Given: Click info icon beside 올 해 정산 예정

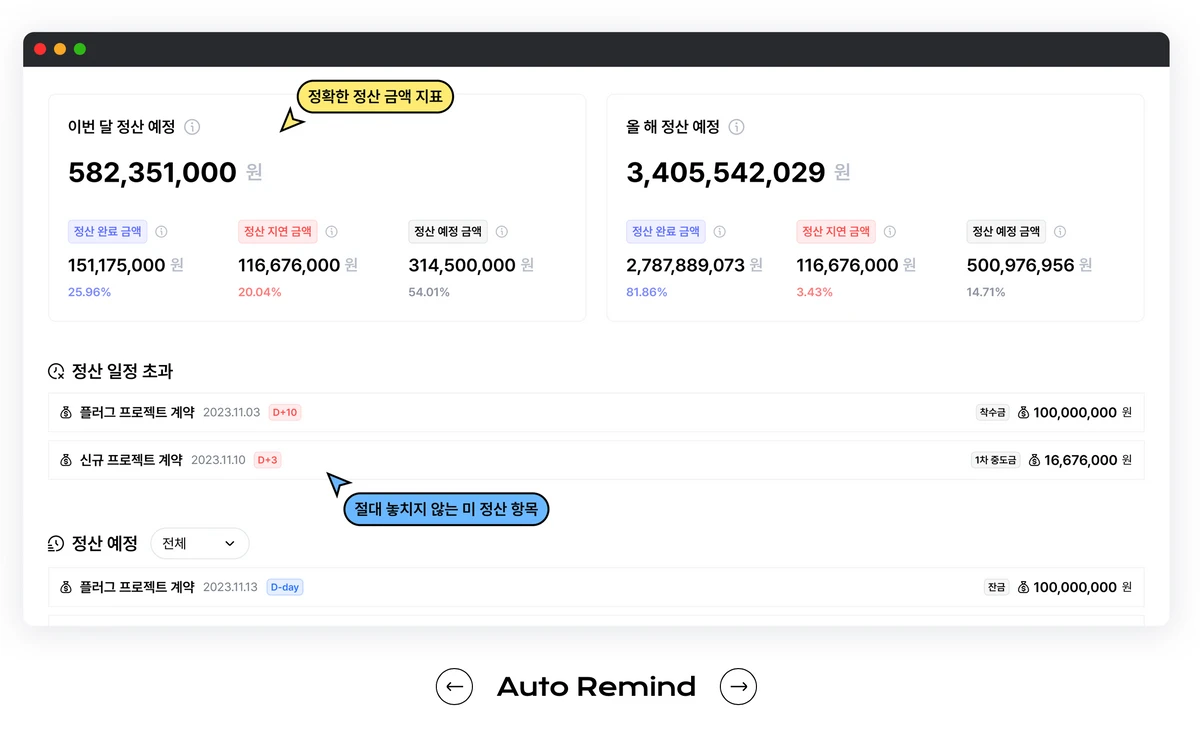Looking at the screenshot, I should 736,127.
